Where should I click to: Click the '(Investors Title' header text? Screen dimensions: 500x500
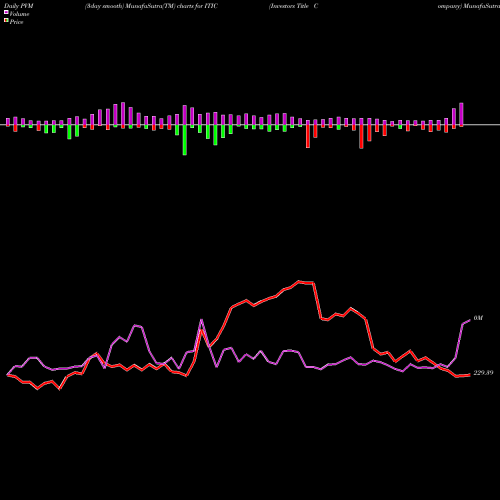(x=289, y=6)
